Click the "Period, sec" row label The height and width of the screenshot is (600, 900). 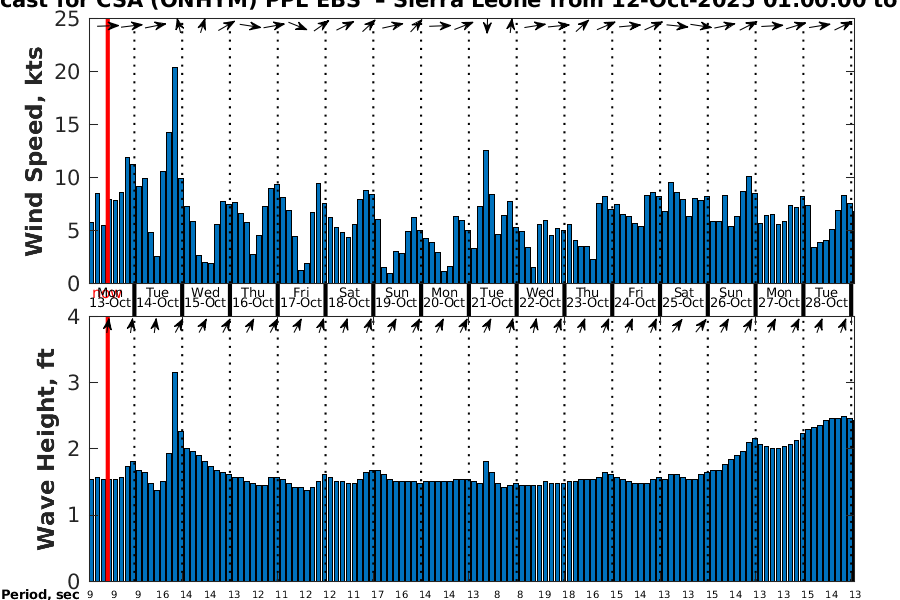(40, 595)
